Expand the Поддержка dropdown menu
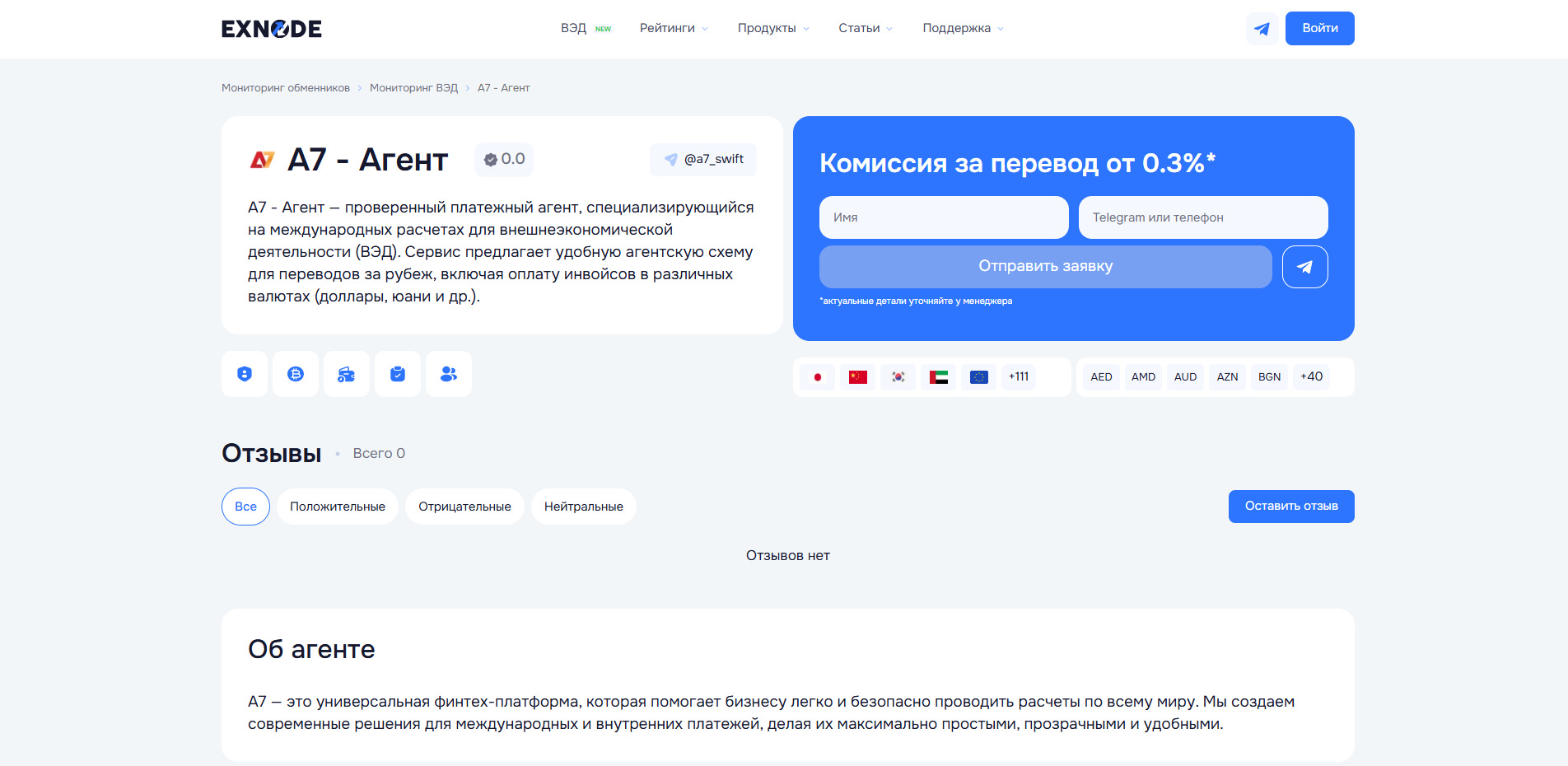The image size is (1568, 766). (964, 28)
